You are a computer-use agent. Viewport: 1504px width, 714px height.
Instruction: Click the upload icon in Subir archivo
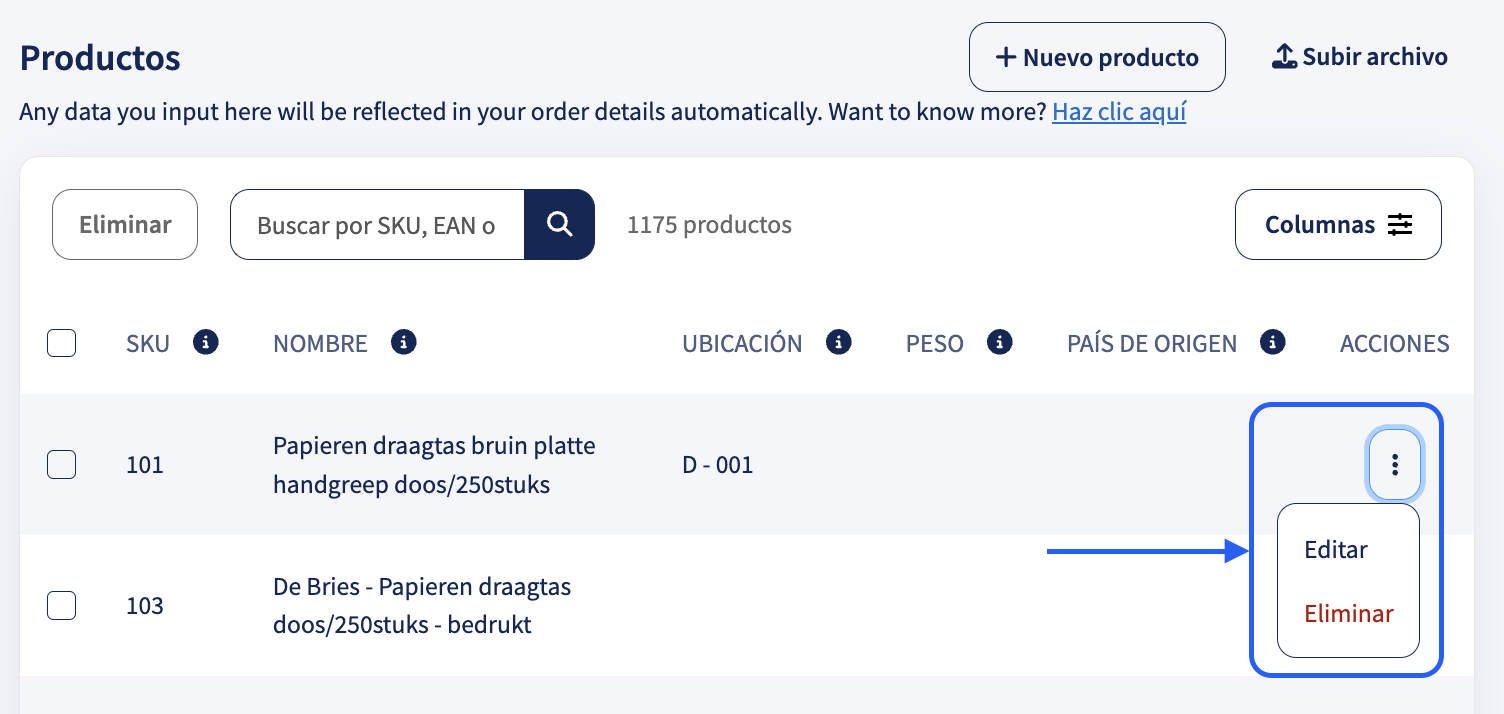(x=1284, y=57)
